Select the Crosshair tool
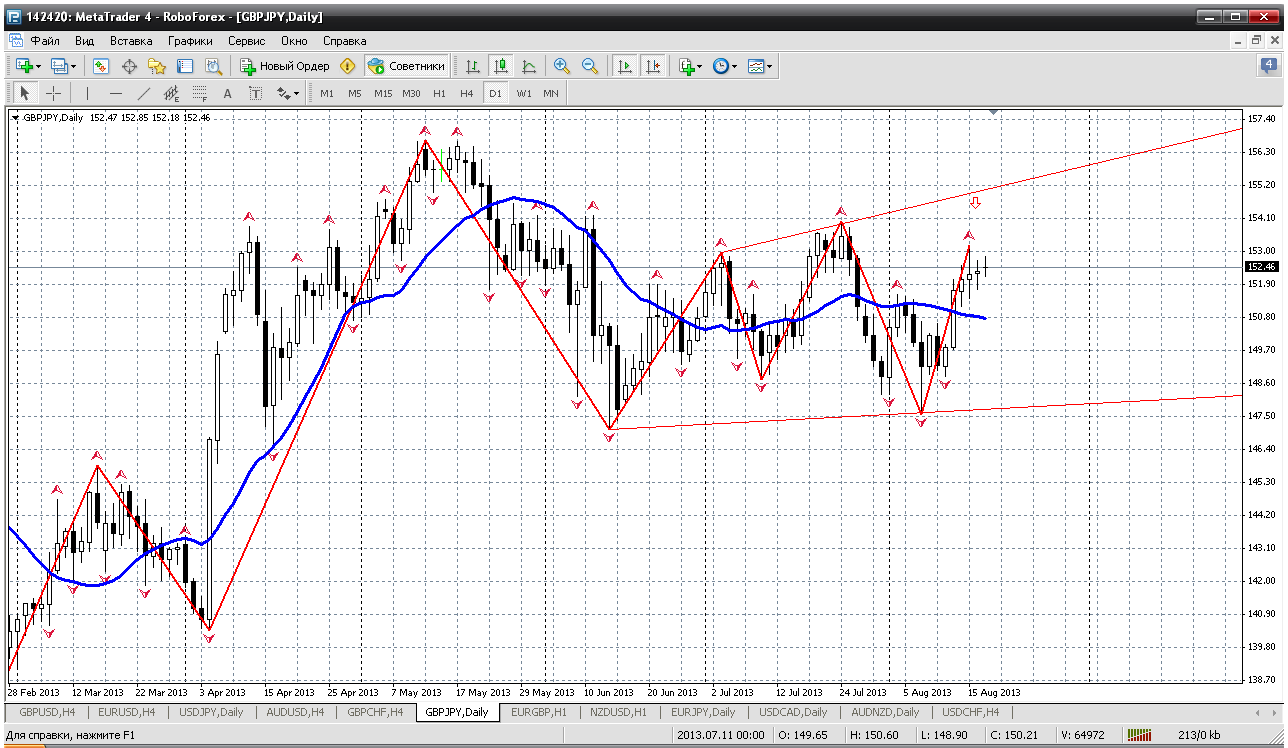Viewport: 1288px width, 748px height. pyautogui.click(x=53, y=93)
